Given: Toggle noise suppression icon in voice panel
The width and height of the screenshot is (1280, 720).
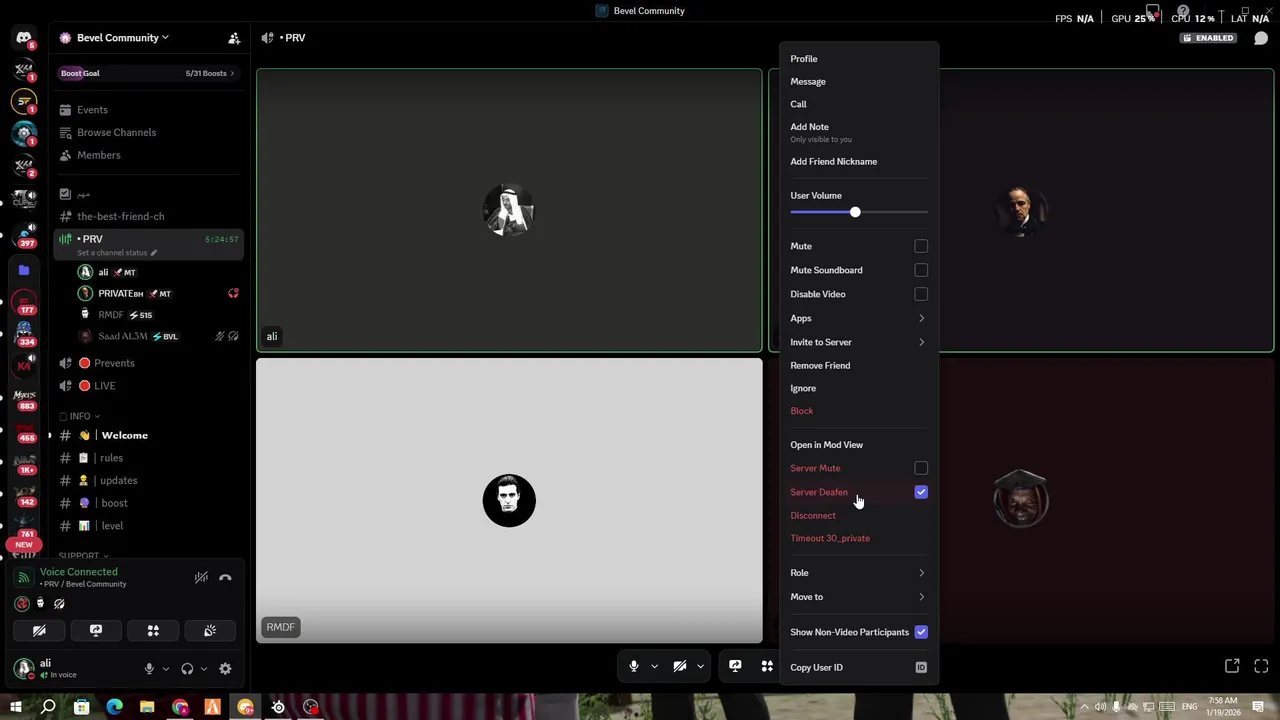Looking at the screenshot, I should tap(201, 577).
